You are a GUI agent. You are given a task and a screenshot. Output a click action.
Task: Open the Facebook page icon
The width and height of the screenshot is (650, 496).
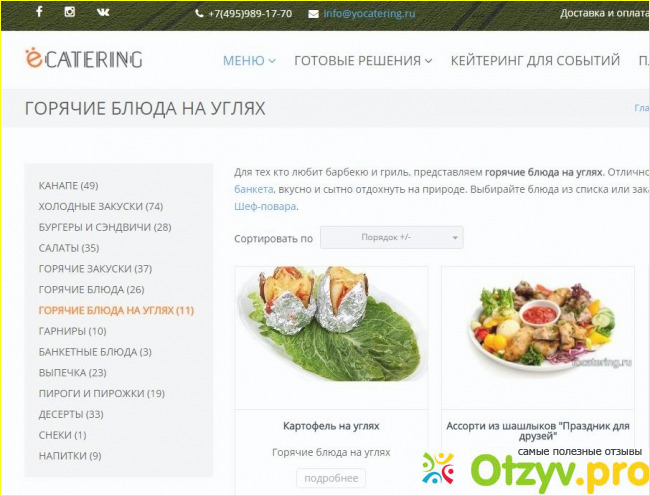[40, 13]
